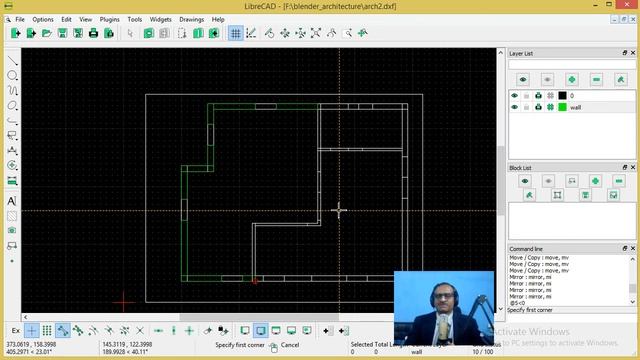640x360 pixels.
Task: Select the Polyline tool in left toolbar
Action: pyautogui.click(x=12, y=121)
